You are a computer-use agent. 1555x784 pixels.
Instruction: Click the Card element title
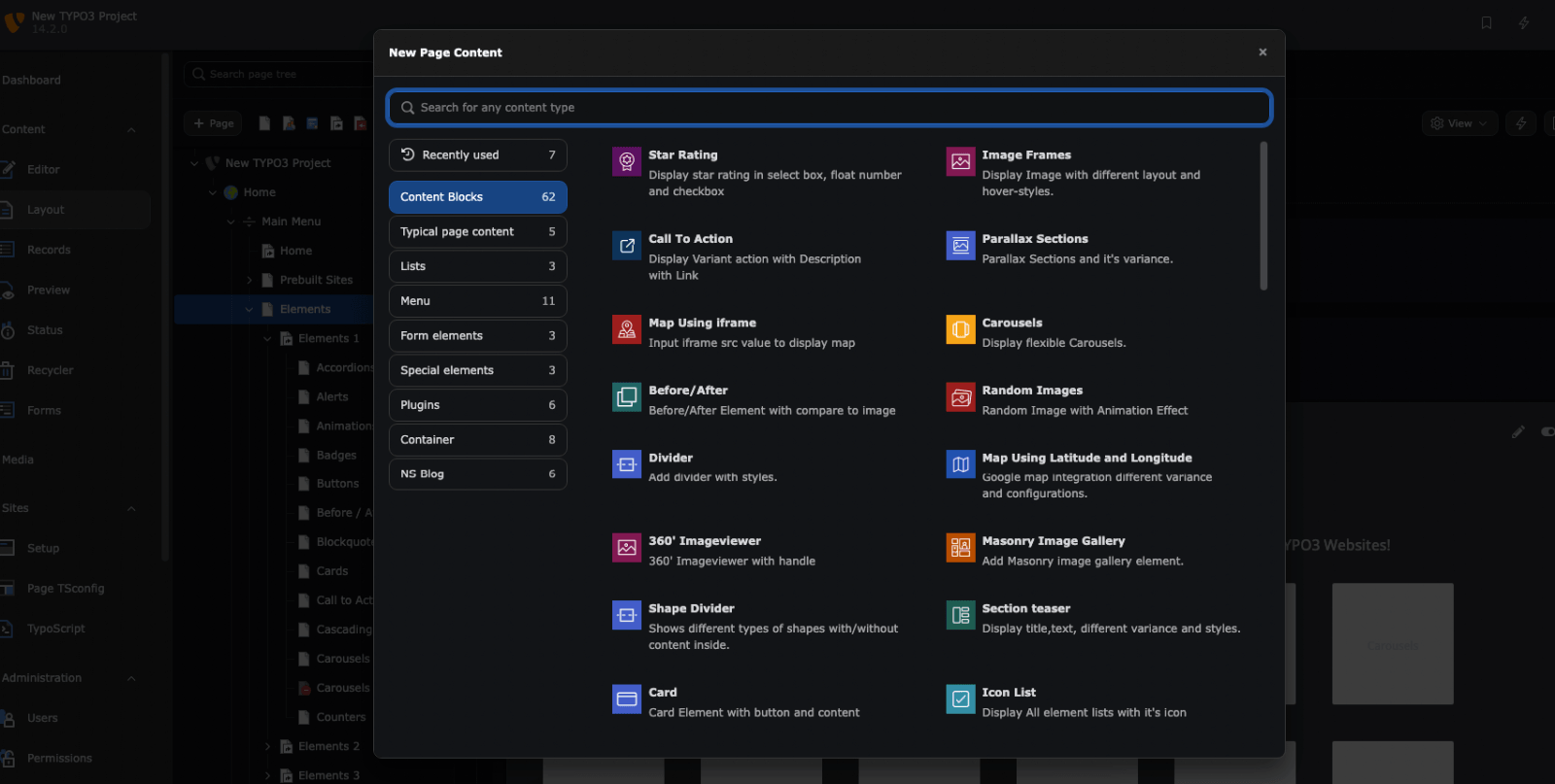(663, 693)
